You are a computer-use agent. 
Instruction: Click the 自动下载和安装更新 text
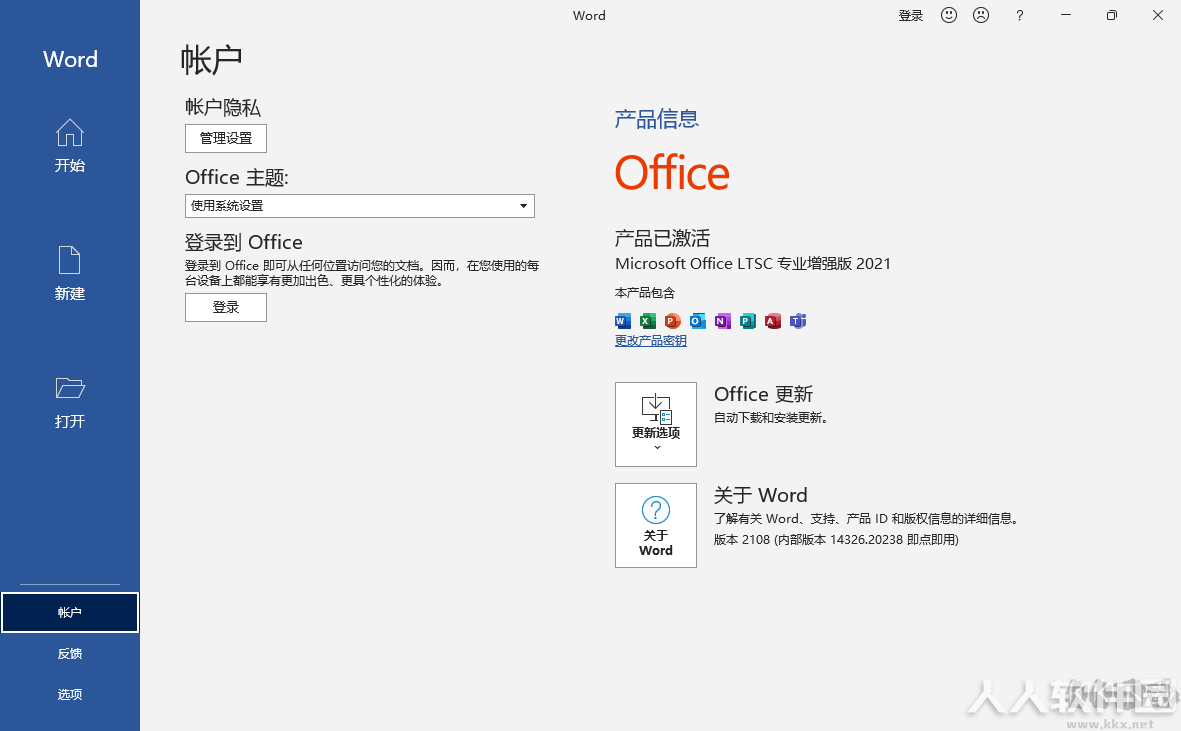(x=771, y=418)
